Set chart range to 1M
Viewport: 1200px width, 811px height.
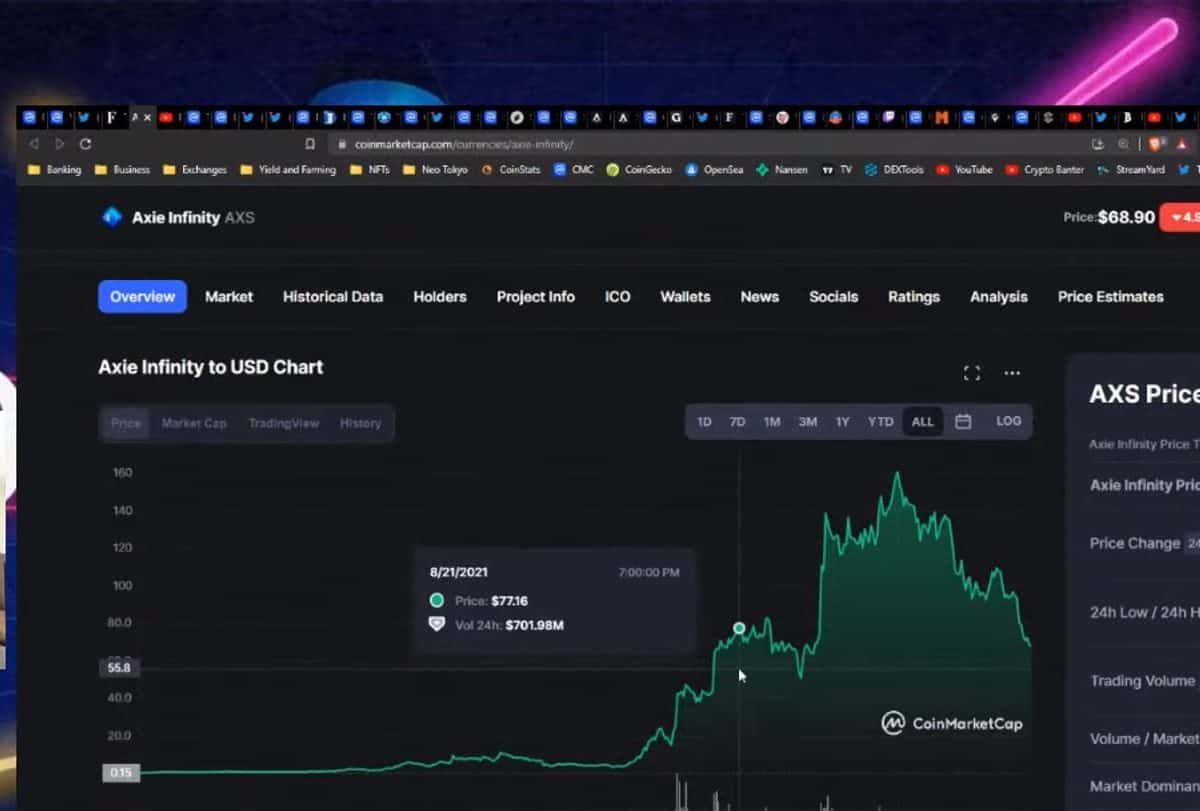click(772, 422)
